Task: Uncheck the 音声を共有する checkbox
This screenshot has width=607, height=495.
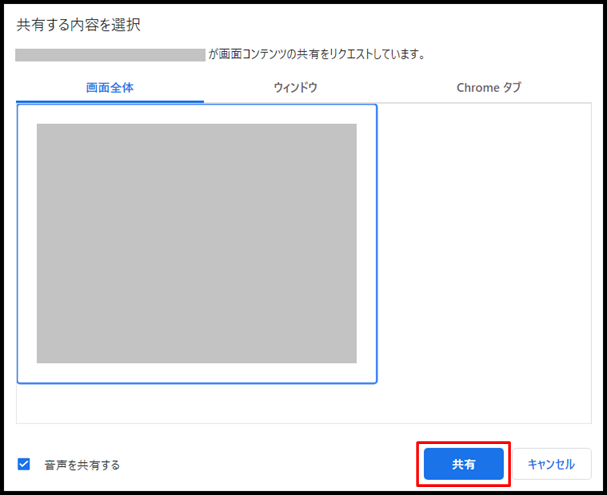Action: tap(24, 464)
